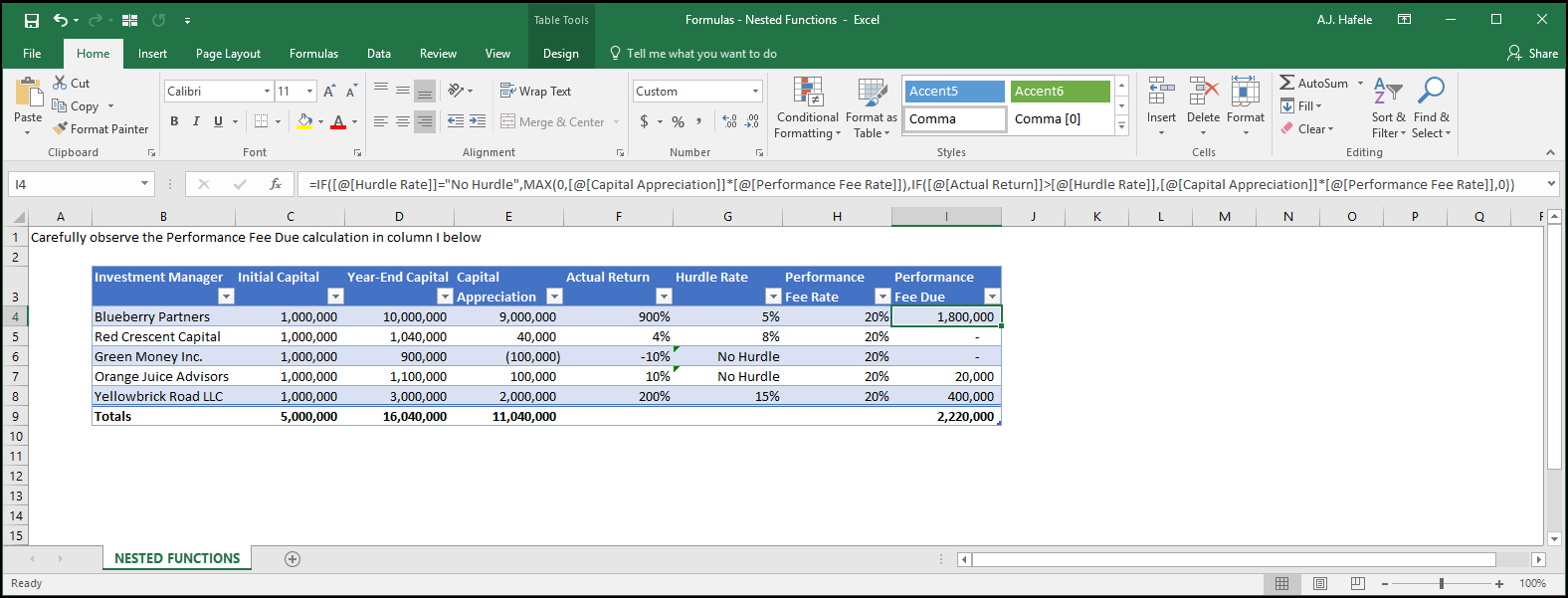Click Tell me what you want to do
This screenshot has height=598, width=1568.
(x=692, y=54)
